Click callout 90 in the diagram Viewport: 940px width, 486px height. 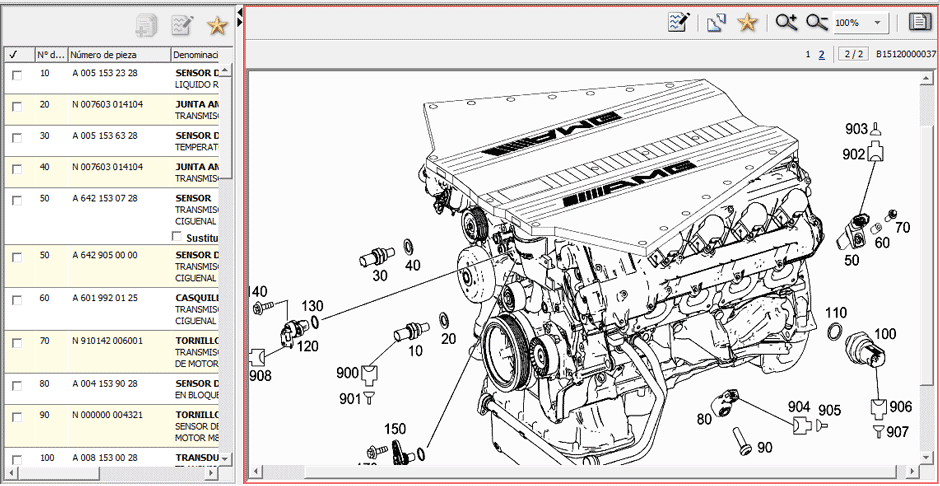[x=765, y=447]
